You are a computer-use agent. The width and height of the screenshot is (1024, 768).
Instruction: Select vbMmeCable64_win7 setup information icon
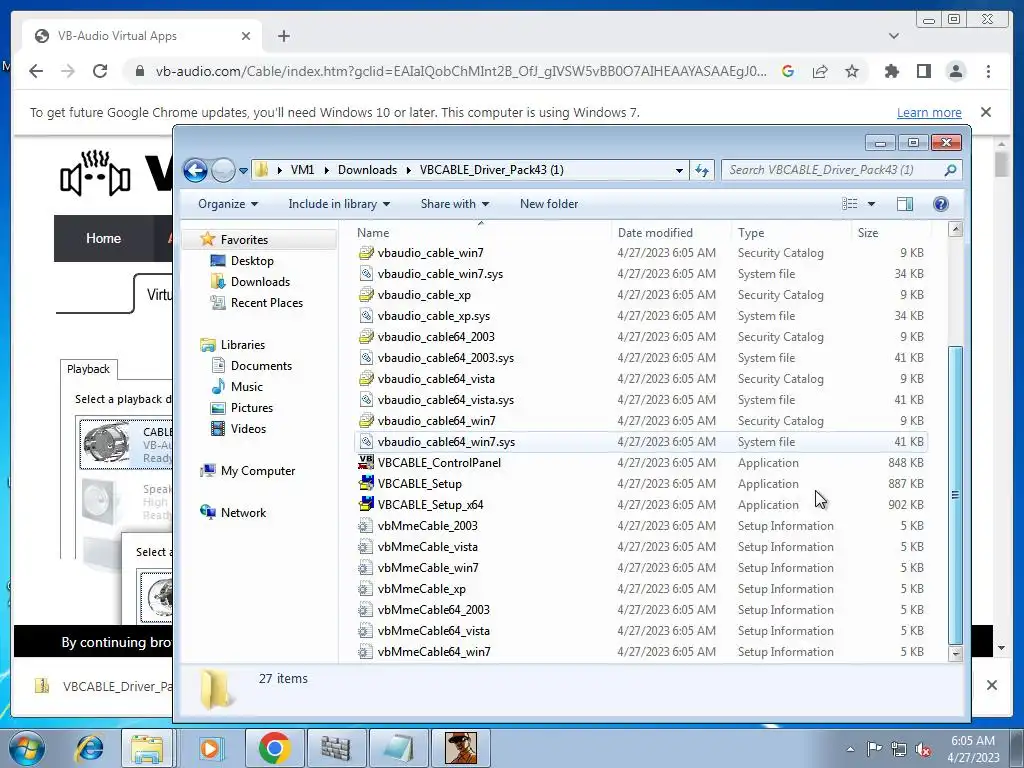point(366,652)
